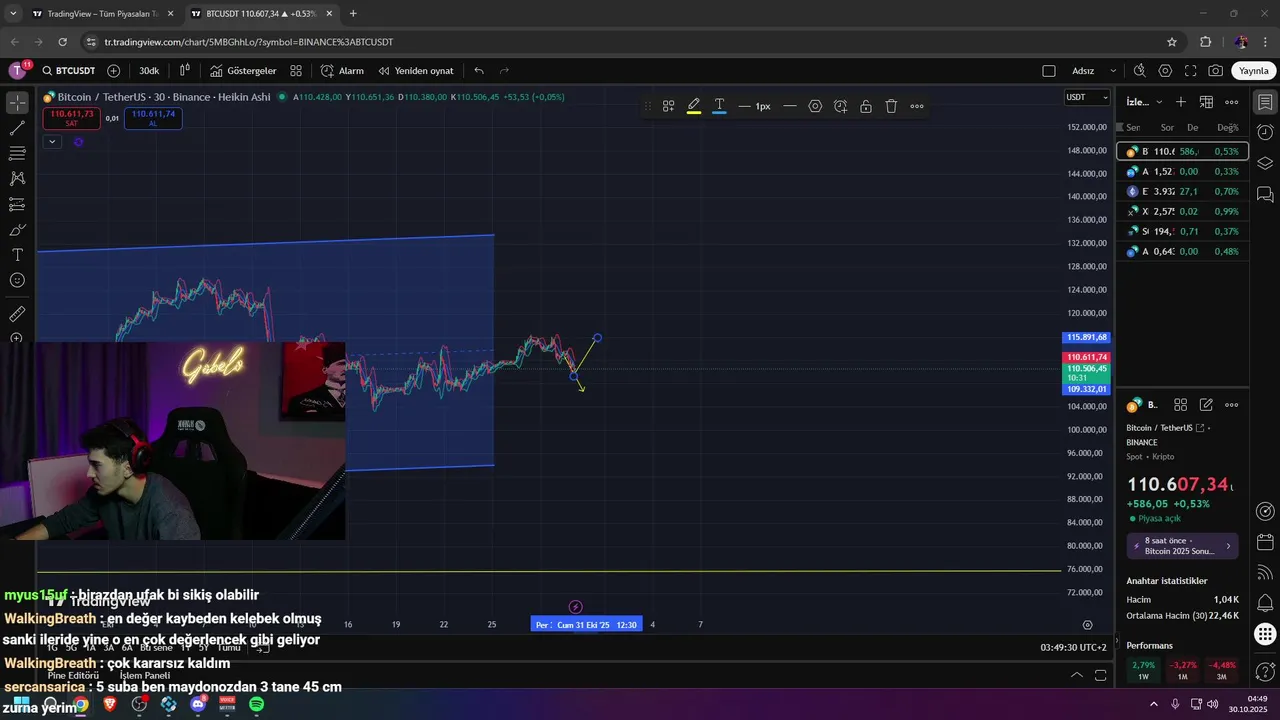Open the economic calendar icon

1265,541
